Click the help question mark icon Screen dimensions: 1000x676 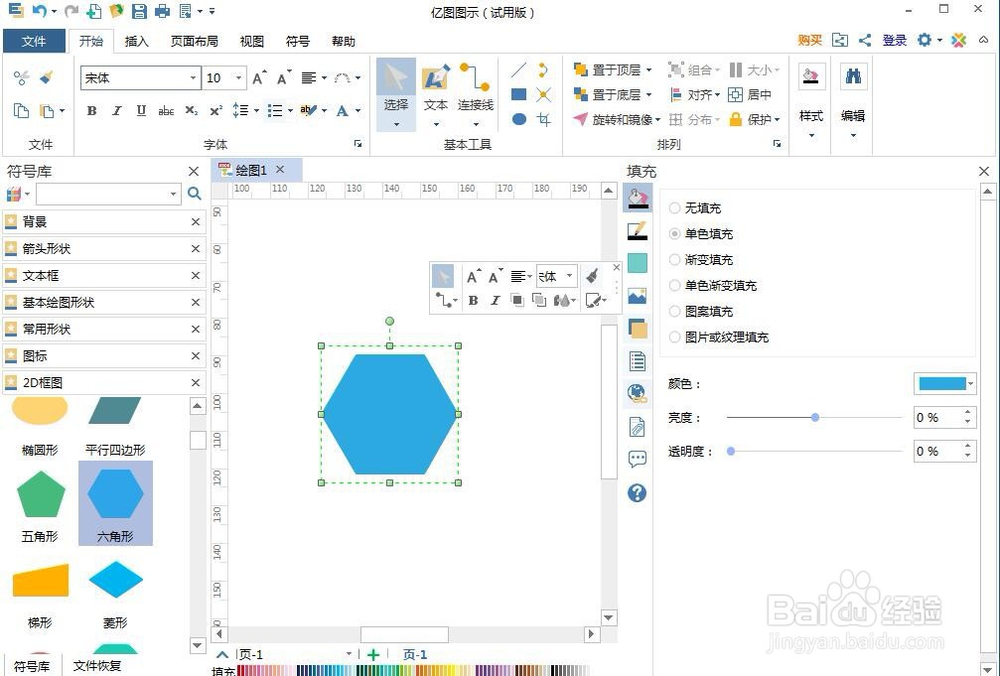click(636, 492)
